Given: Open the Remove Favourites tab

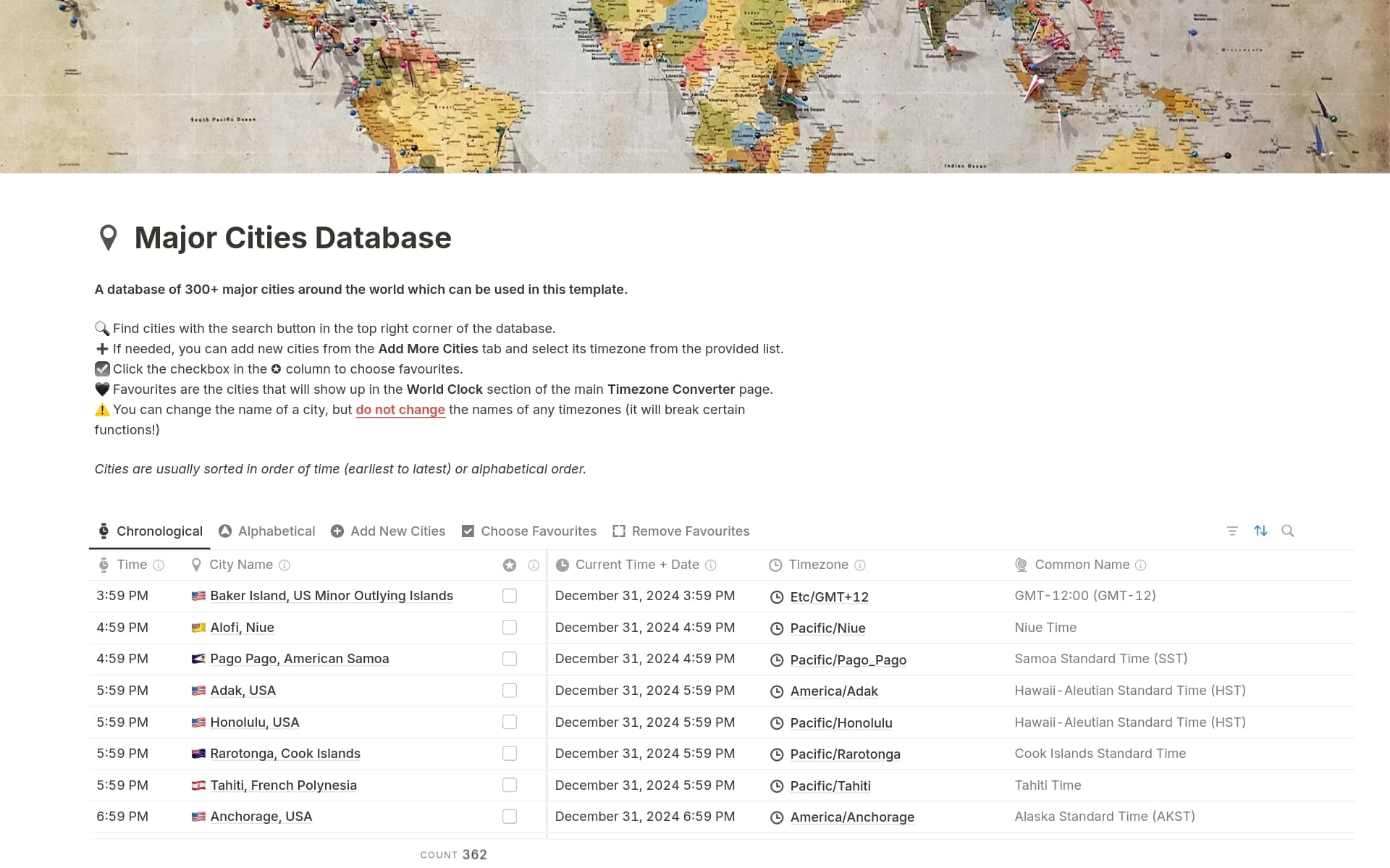Looking at the screenshot, I should (x=681, y=531).
